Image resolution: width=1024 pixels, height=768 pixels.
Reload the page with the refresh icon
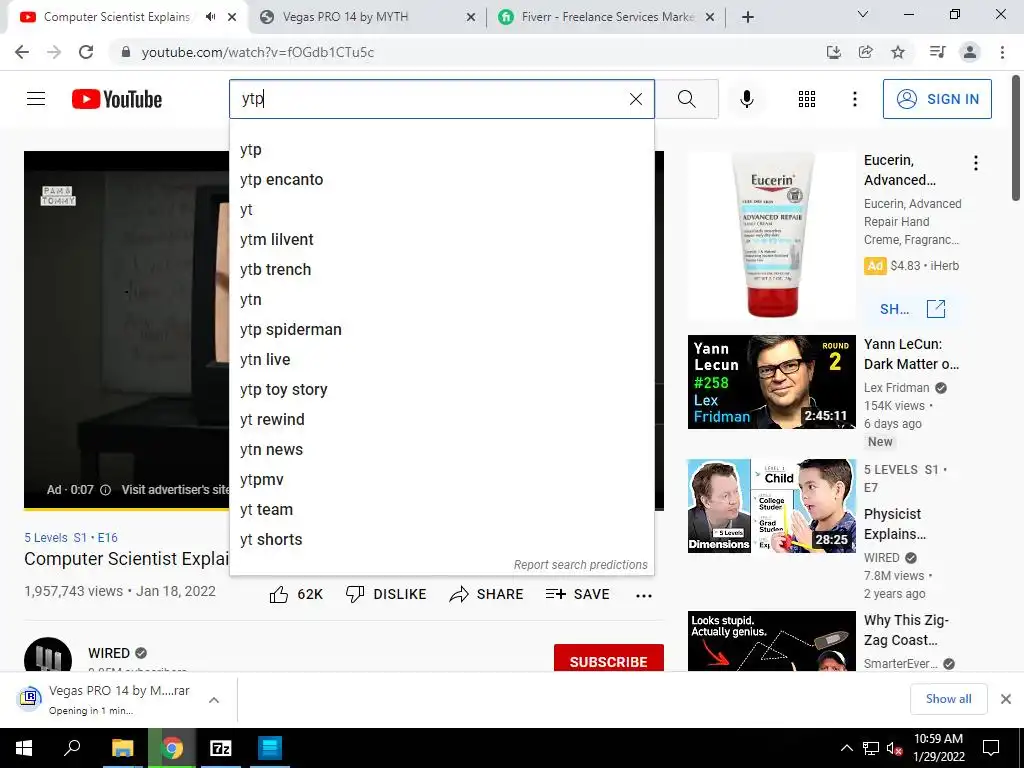tap(86, 52)
